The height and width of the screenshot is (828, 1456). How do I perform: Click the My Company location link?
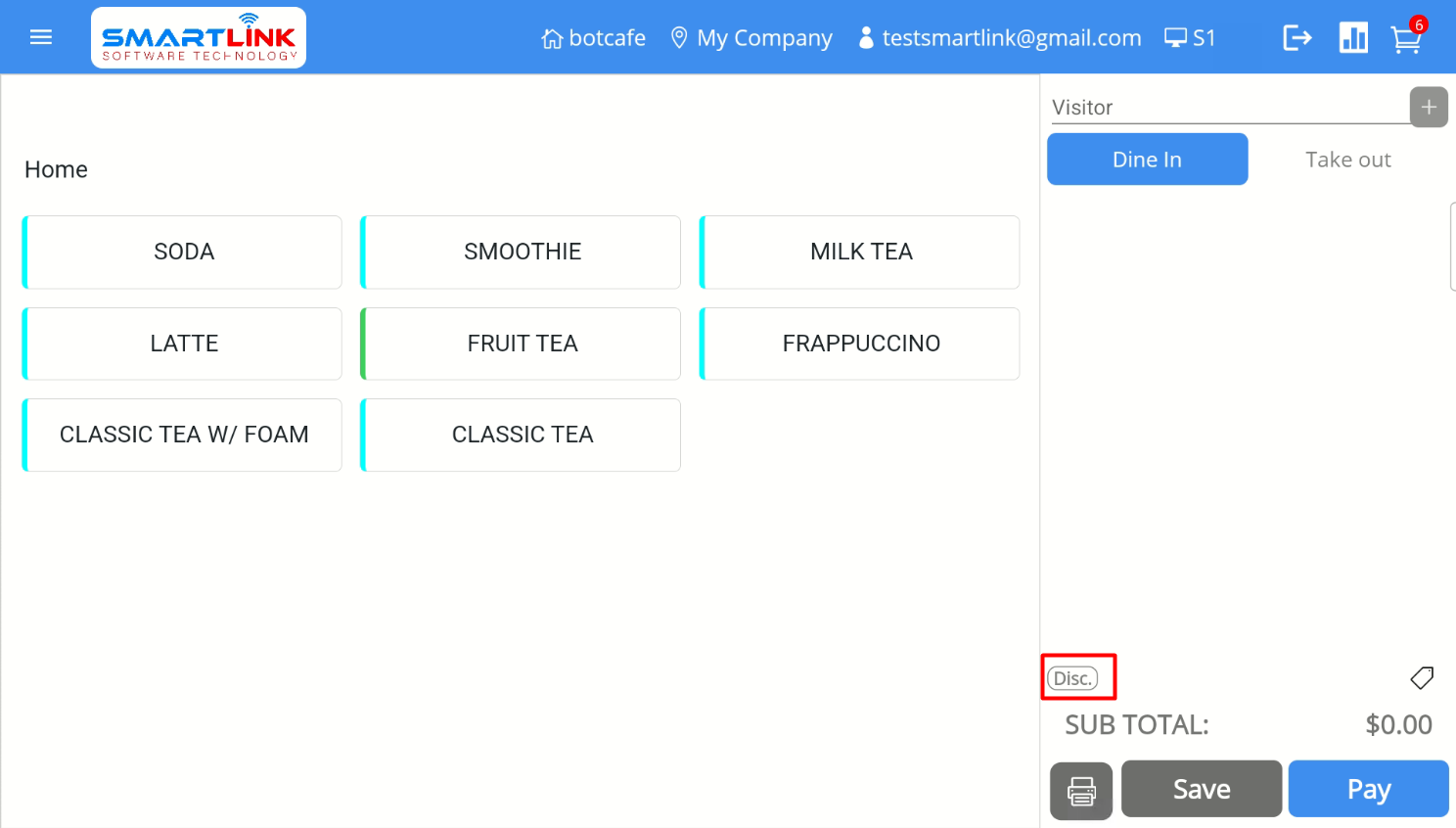(751, 38)
